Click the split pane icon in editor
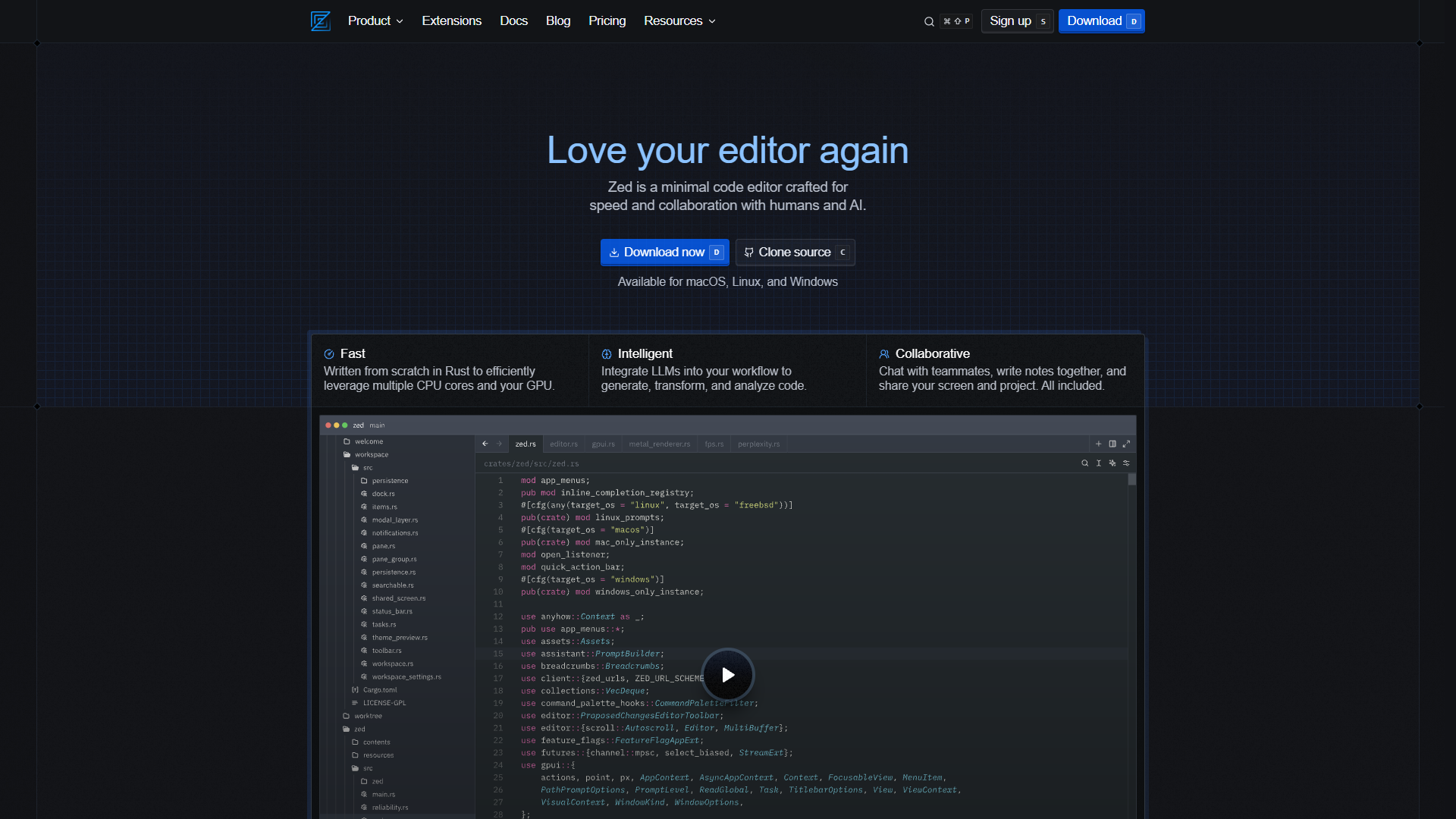 pyautogui.click(x=1112, y=444)
